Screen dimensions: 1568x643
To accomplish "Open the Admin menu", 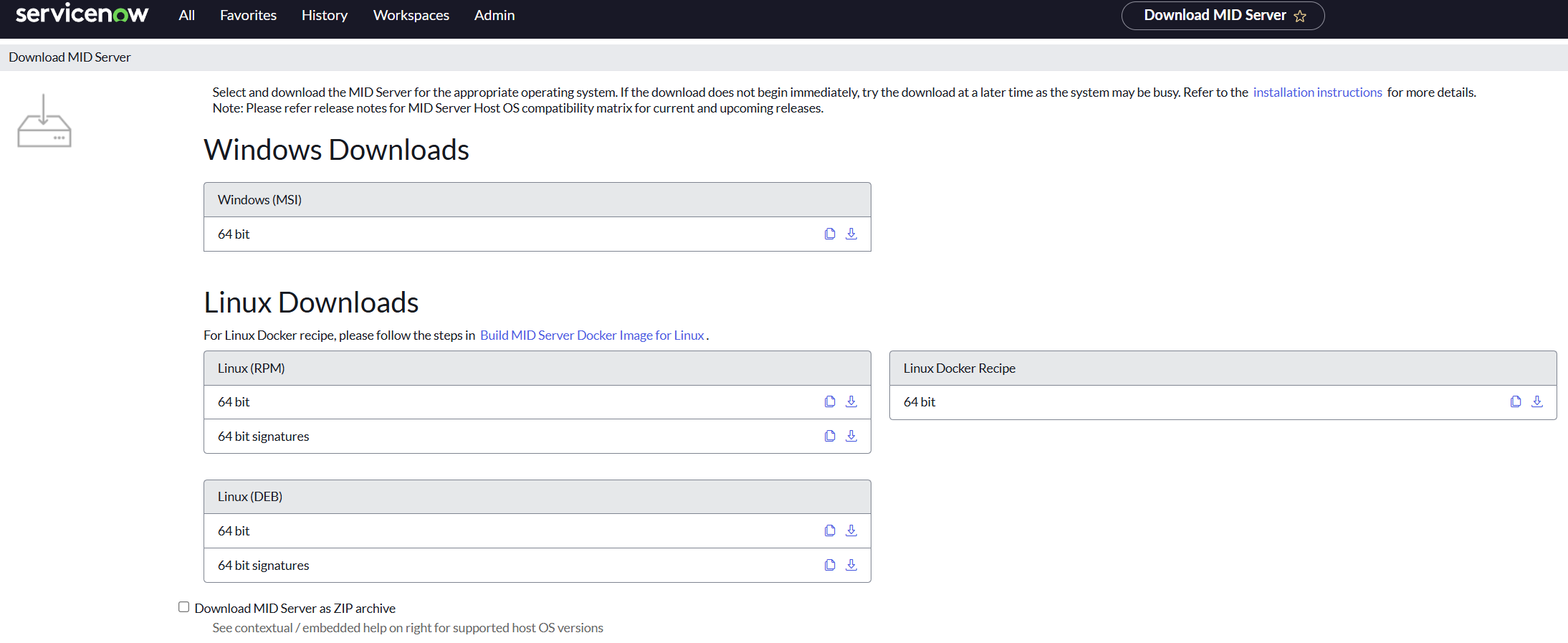I will pyautogui.click(x=494, y=15).
